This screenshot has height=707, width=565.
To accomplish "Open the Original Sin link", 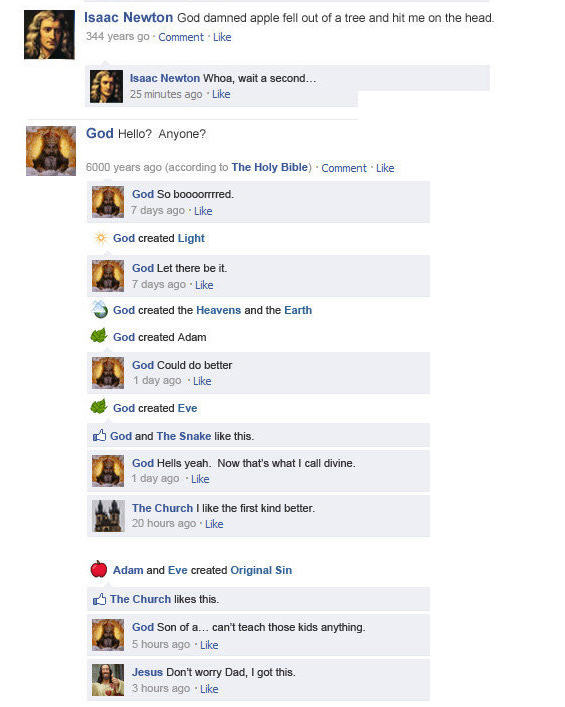I will point(261,570).
